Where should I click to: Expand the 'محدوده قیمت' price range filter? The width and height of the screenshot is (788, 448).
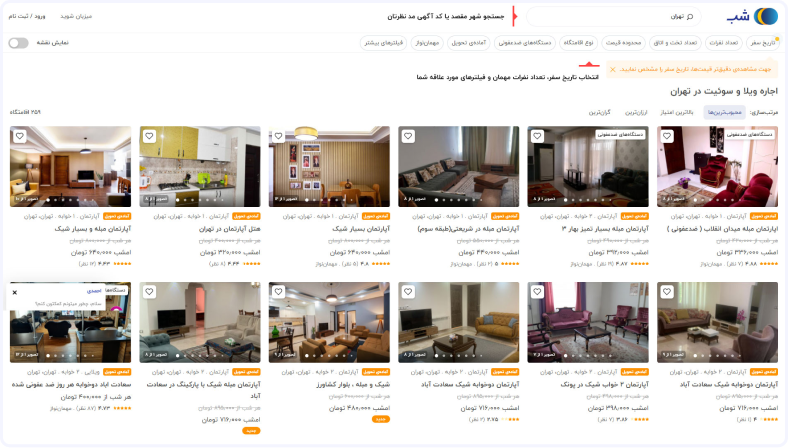click(x=623, y=43)
